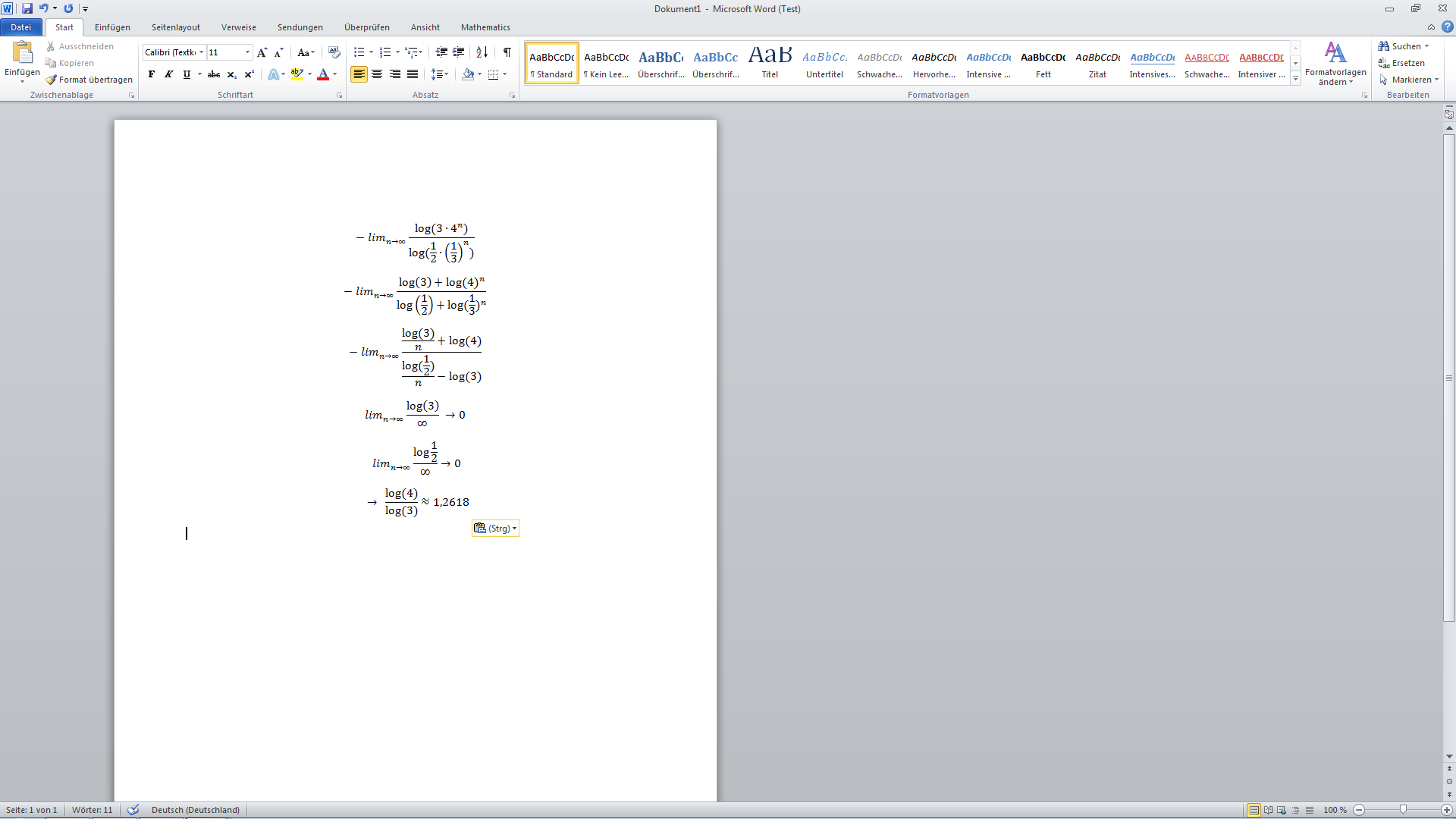The image size is (1456, 819).
Task: Switch to the Seitenlayout tab
Action: tap(175, 27)
